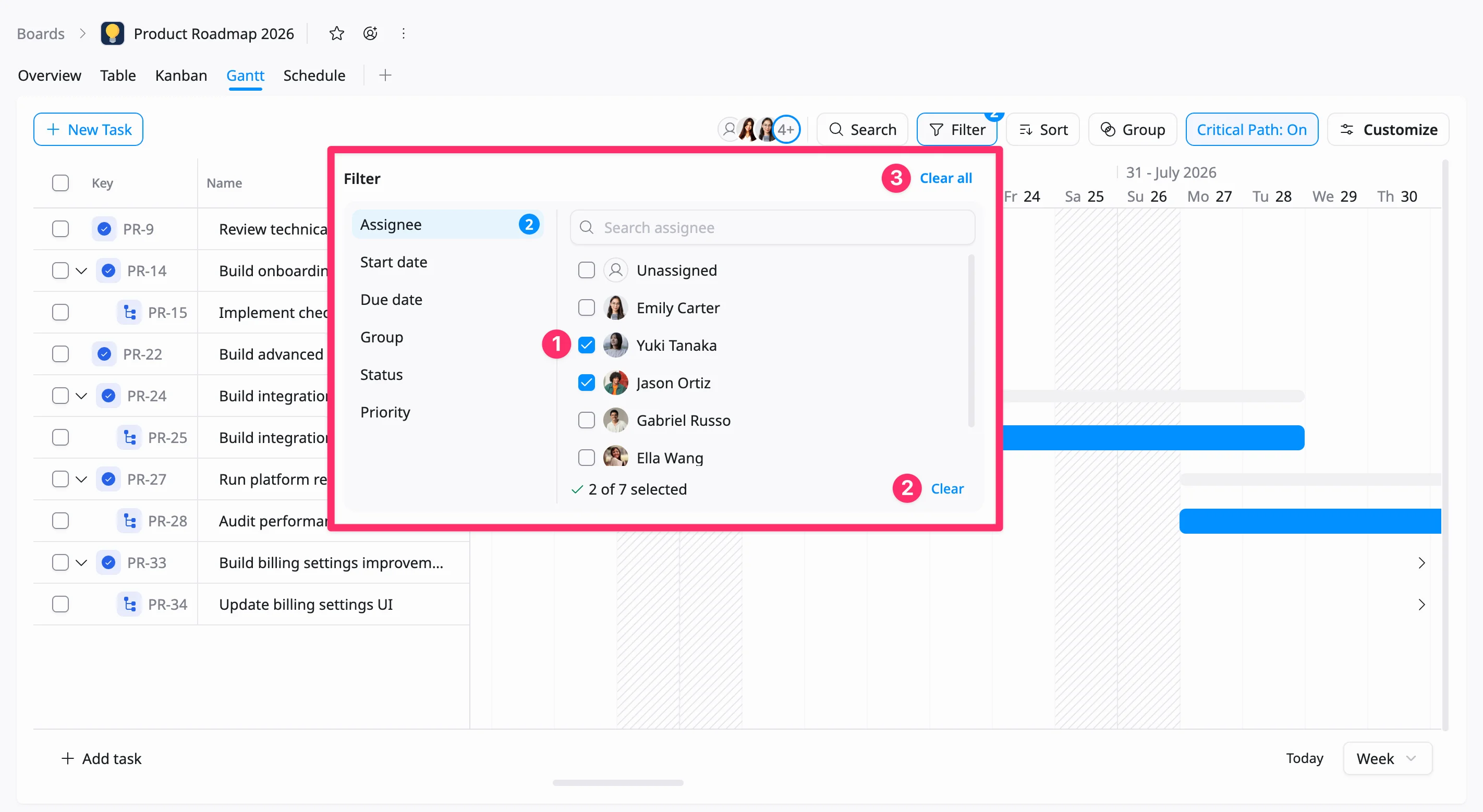The width and height of the screenshot is (1483, 812).
Task: Click the search magnifier in assignee field
Action: pos(586,227)
